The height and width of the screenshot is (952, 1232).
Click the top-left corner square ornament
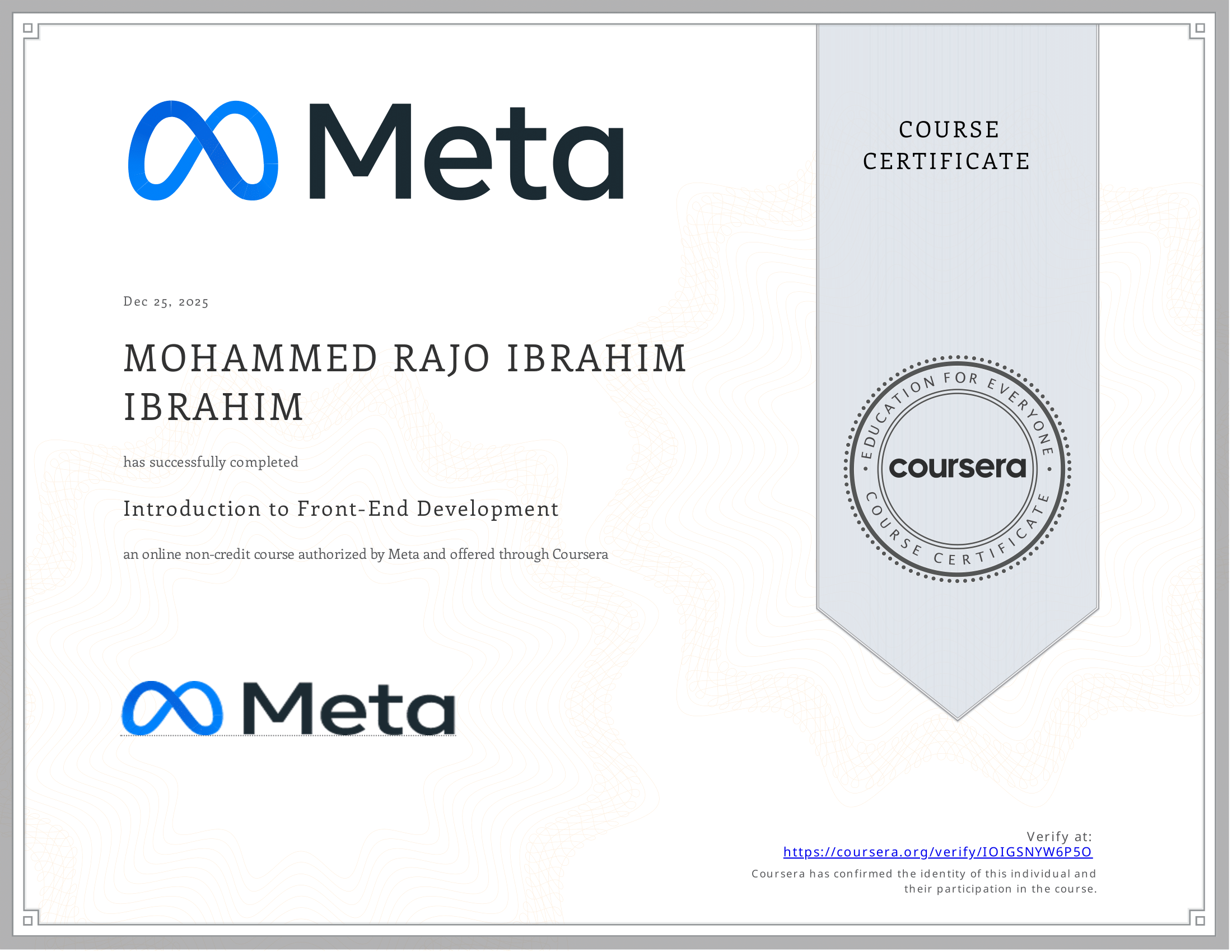pos(28,28)
